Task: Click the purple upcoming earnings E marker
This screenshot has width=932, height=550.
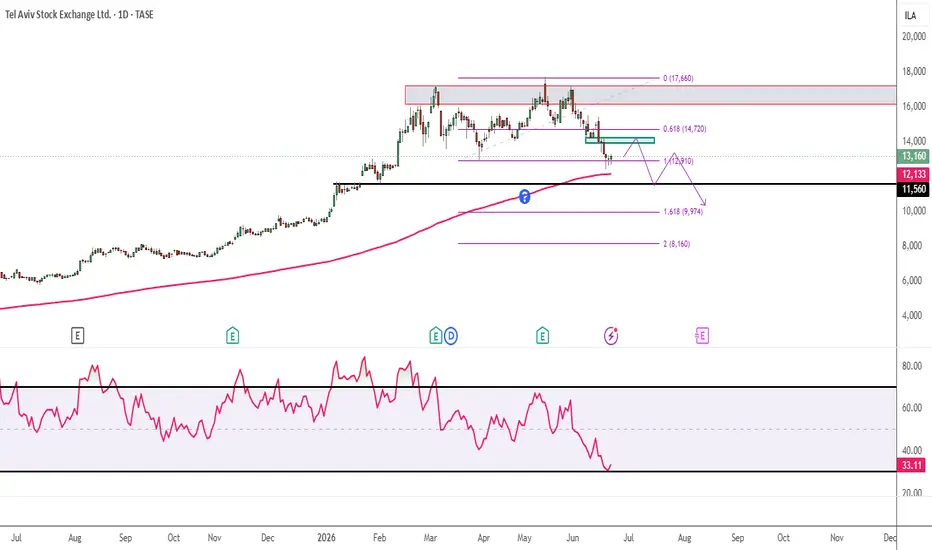Action: point(702,336)
